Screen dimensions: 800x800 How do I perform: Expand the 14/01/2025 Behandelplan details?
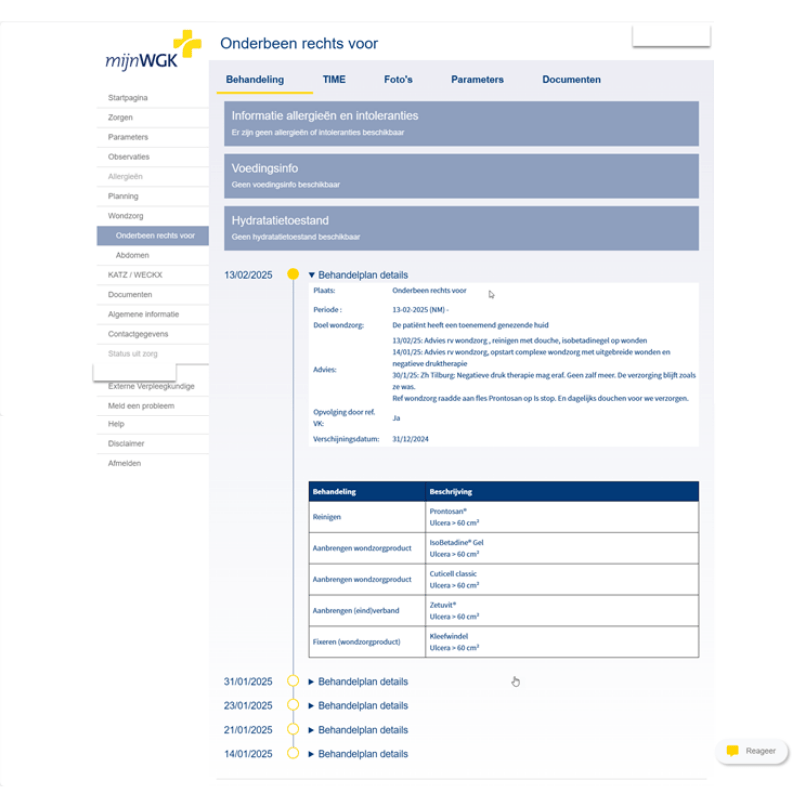tap(358, 754)
